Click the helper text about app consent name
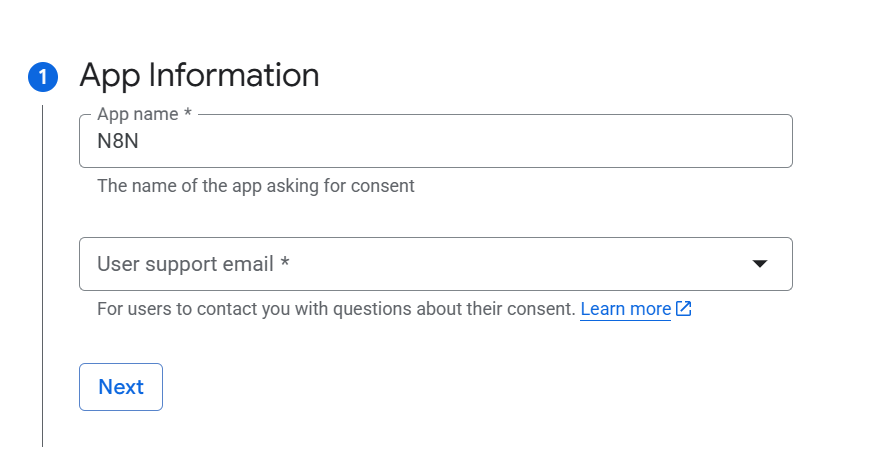The image size is (885, 462). tap(255, 186)
